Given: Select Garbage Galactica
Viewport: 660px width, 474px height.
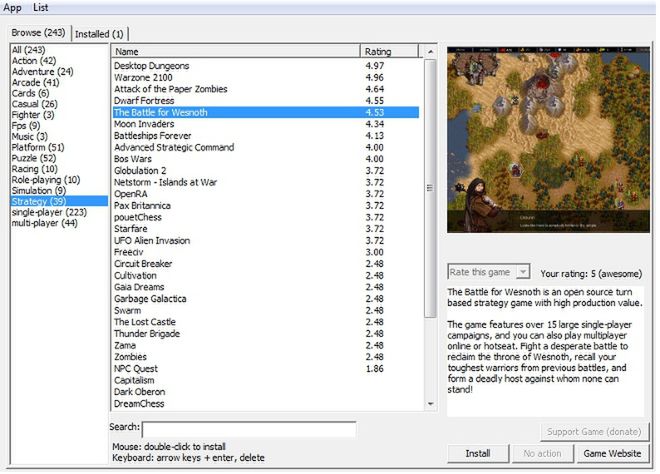Looking at the screenshot, I should point(266,299).
